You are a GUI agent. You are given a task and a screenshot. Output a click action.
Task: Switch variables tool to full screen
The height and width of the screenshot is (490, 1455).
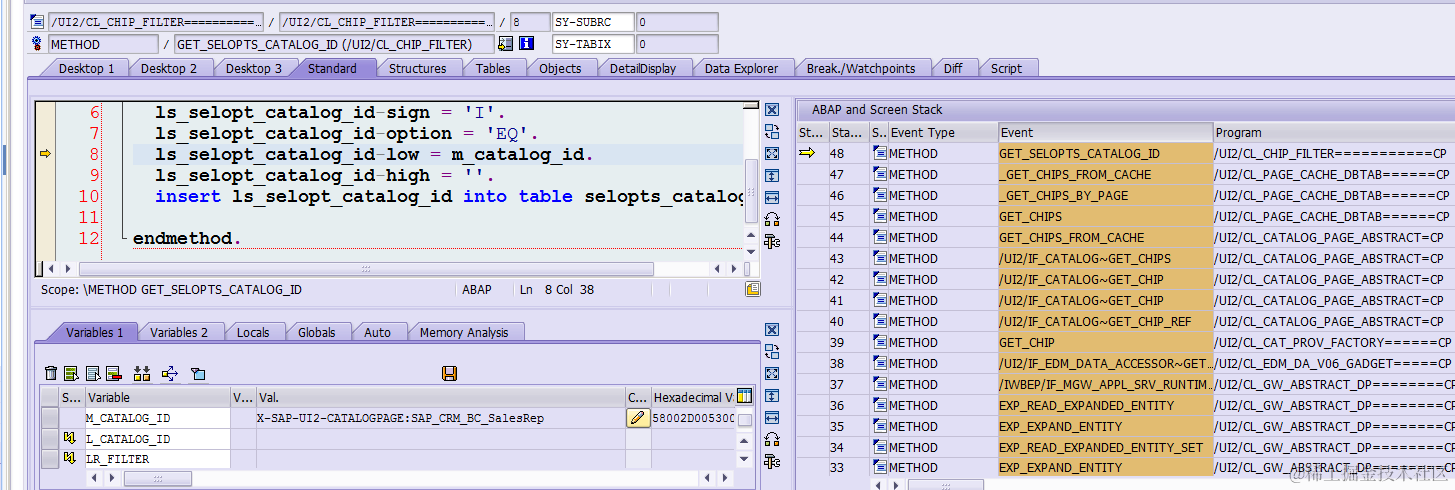pyautogui.click(x=772, y=373)
